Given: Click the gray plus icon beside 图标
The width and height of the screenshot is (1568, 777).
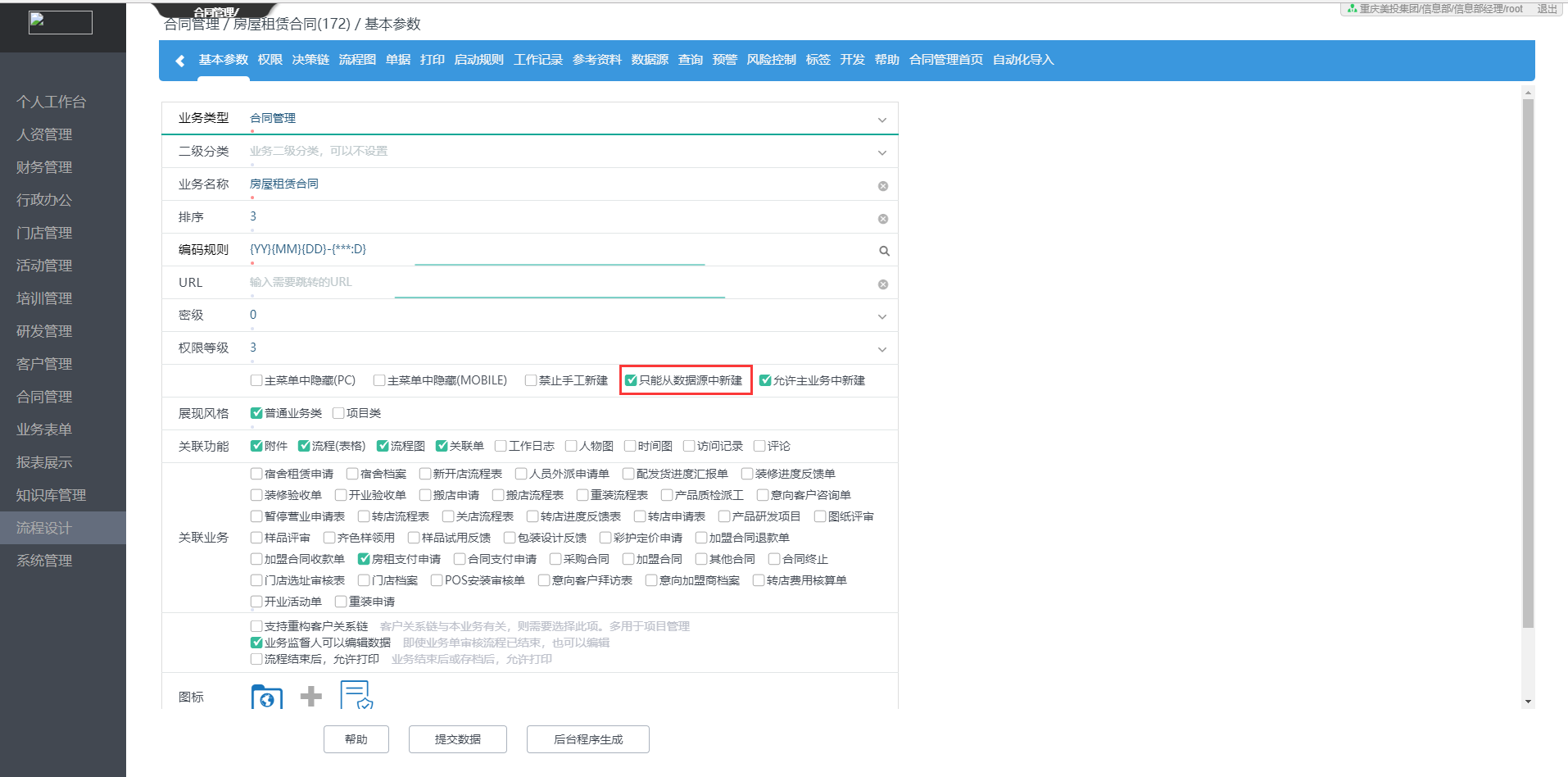Looking at the screenshot, I should (311, 697).
